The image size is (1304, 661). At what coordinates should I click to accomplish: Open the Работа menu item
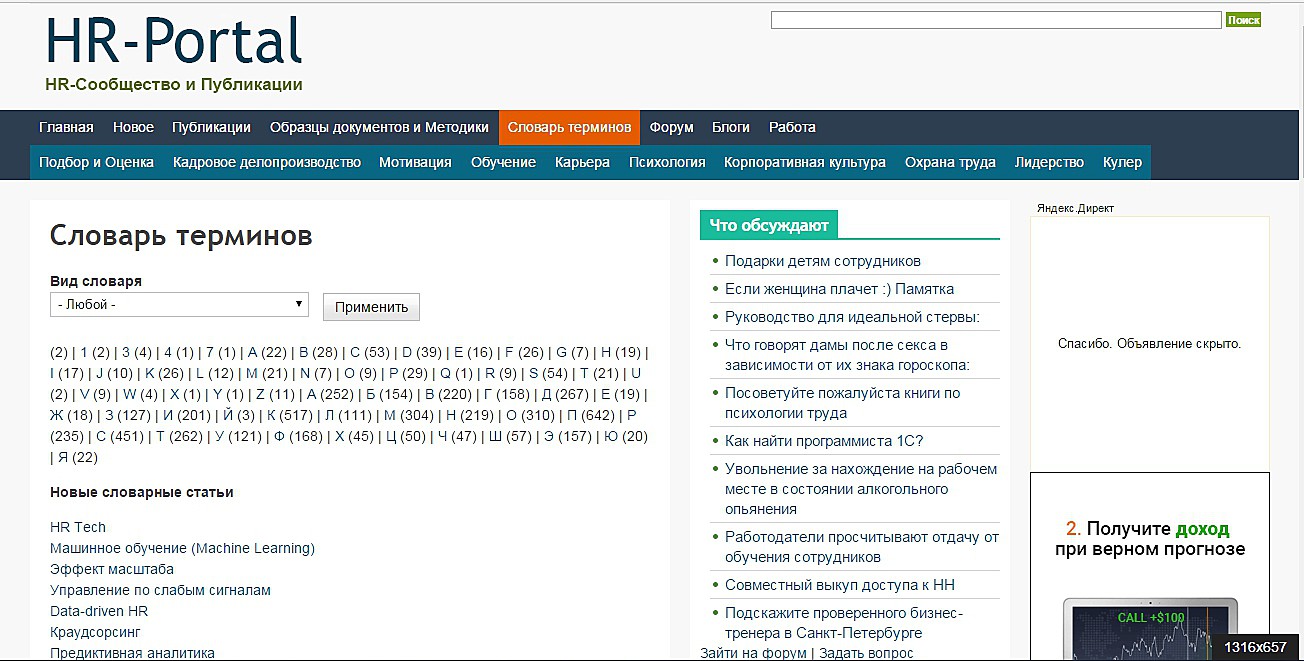(x=792, y=127)
